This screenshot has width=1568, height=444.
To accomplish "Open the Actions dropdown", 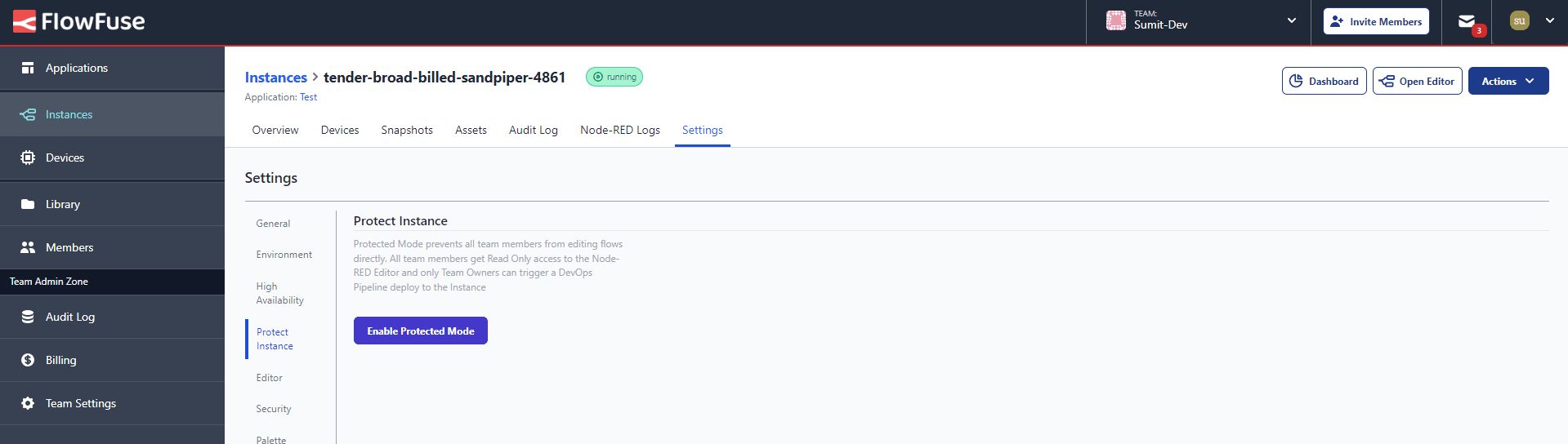I will pos(1508,81).
